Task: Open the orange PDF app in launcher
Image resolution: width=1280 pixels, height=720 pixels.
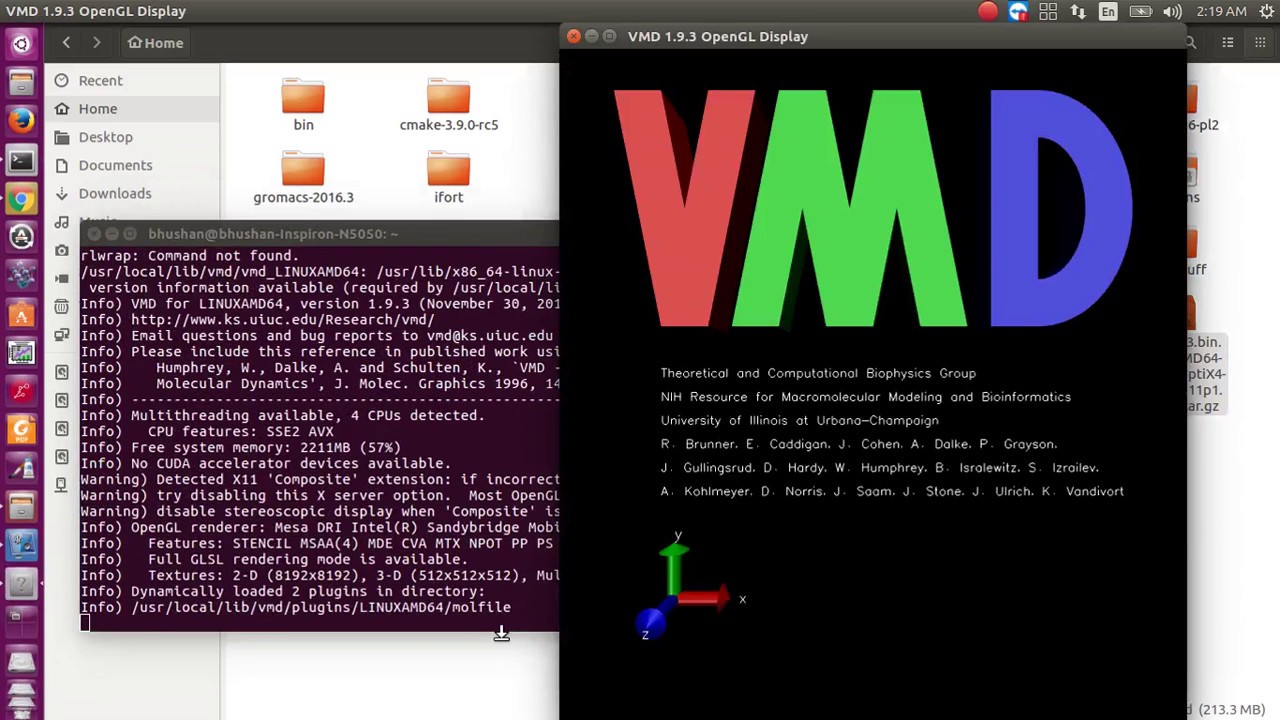Action: (21, 431)
